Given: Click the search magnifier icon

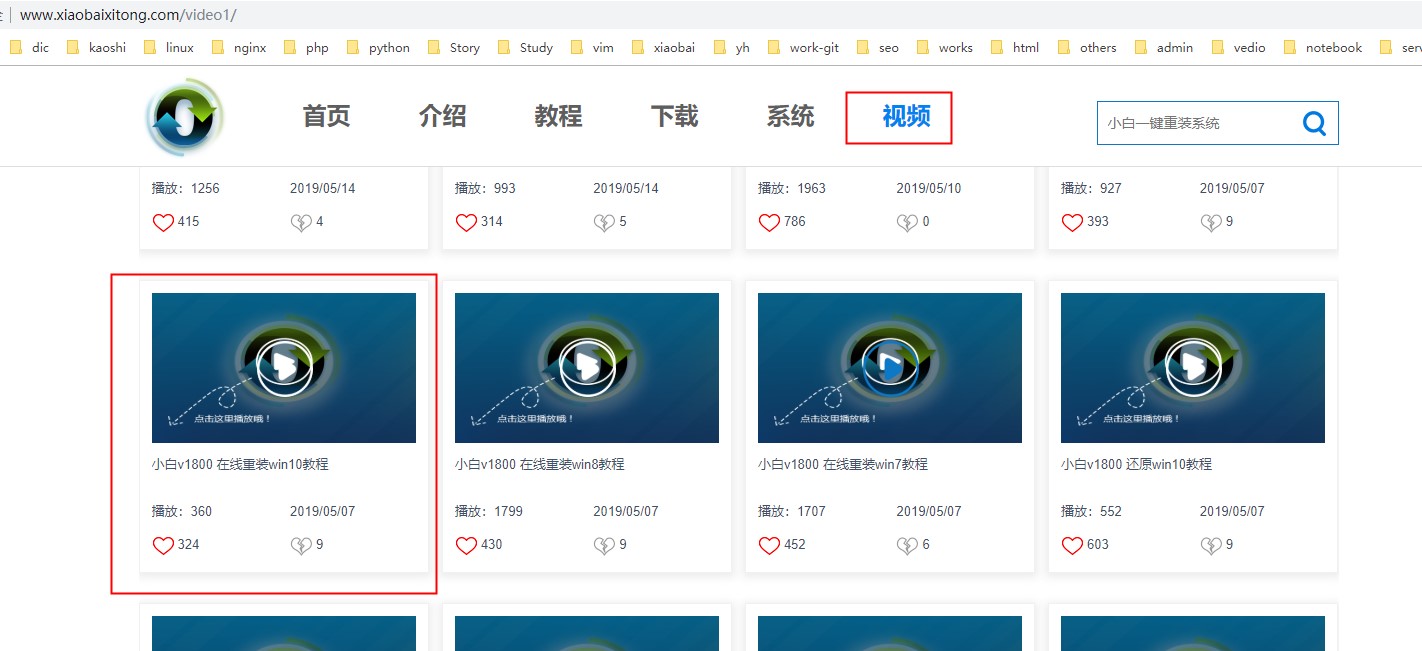Looking at the screenshot, I should click(x=1314, y=123).
